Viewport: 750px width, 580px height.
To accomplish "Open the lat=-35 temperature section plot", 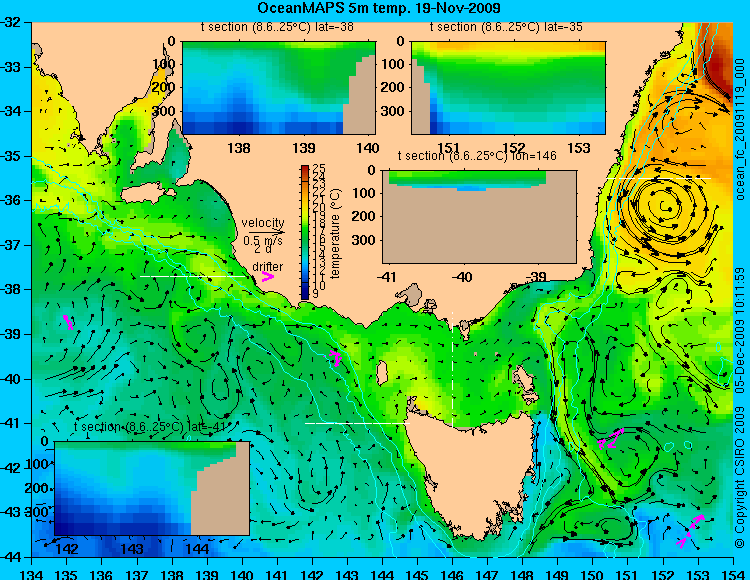I will pyautogui.click(x=508, y=88).
